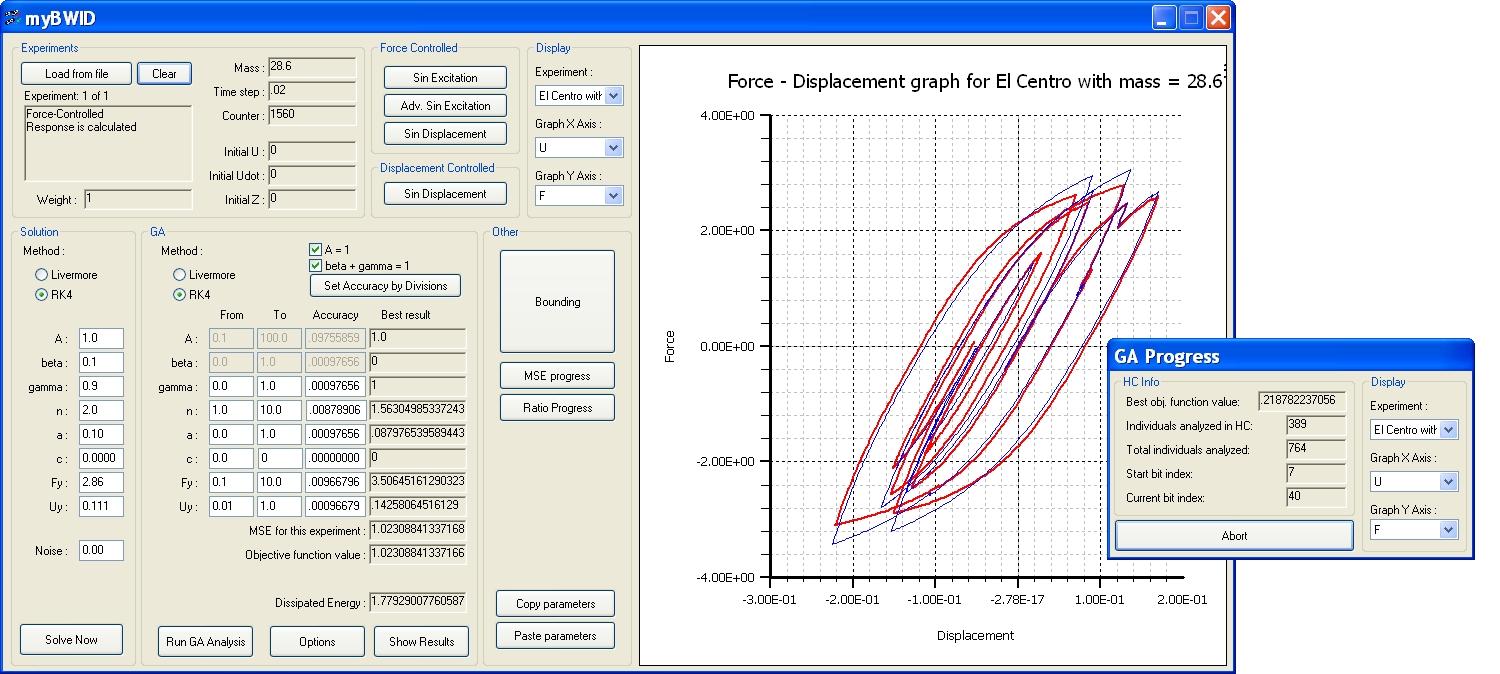Click the Bounding button
Viewport: 1500px width, 674px height.
[x=557, y=302]
